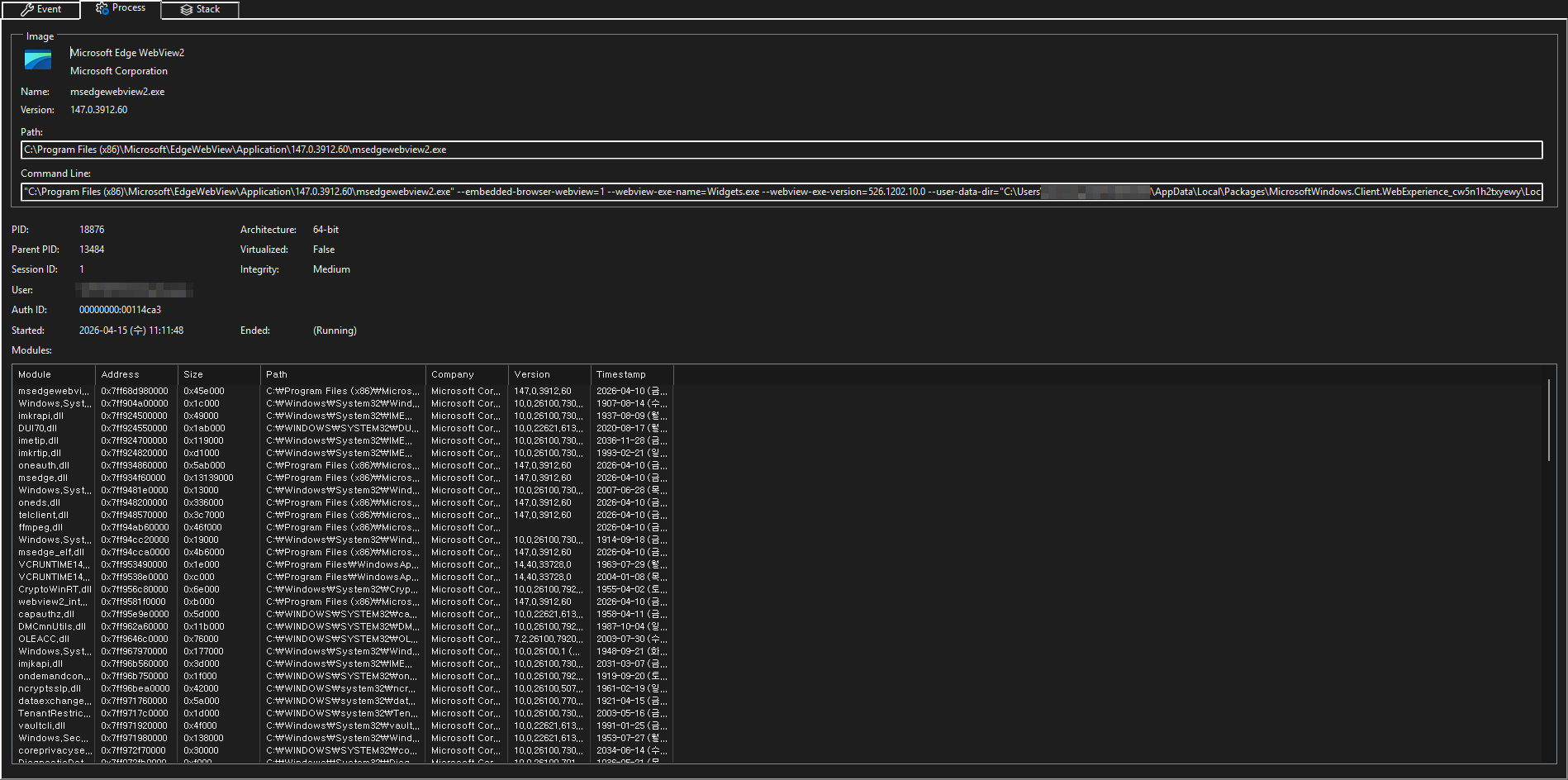Select the capauthz.dll module row
The height and width of the screenshot is (780, 1568).
(343, 614)
